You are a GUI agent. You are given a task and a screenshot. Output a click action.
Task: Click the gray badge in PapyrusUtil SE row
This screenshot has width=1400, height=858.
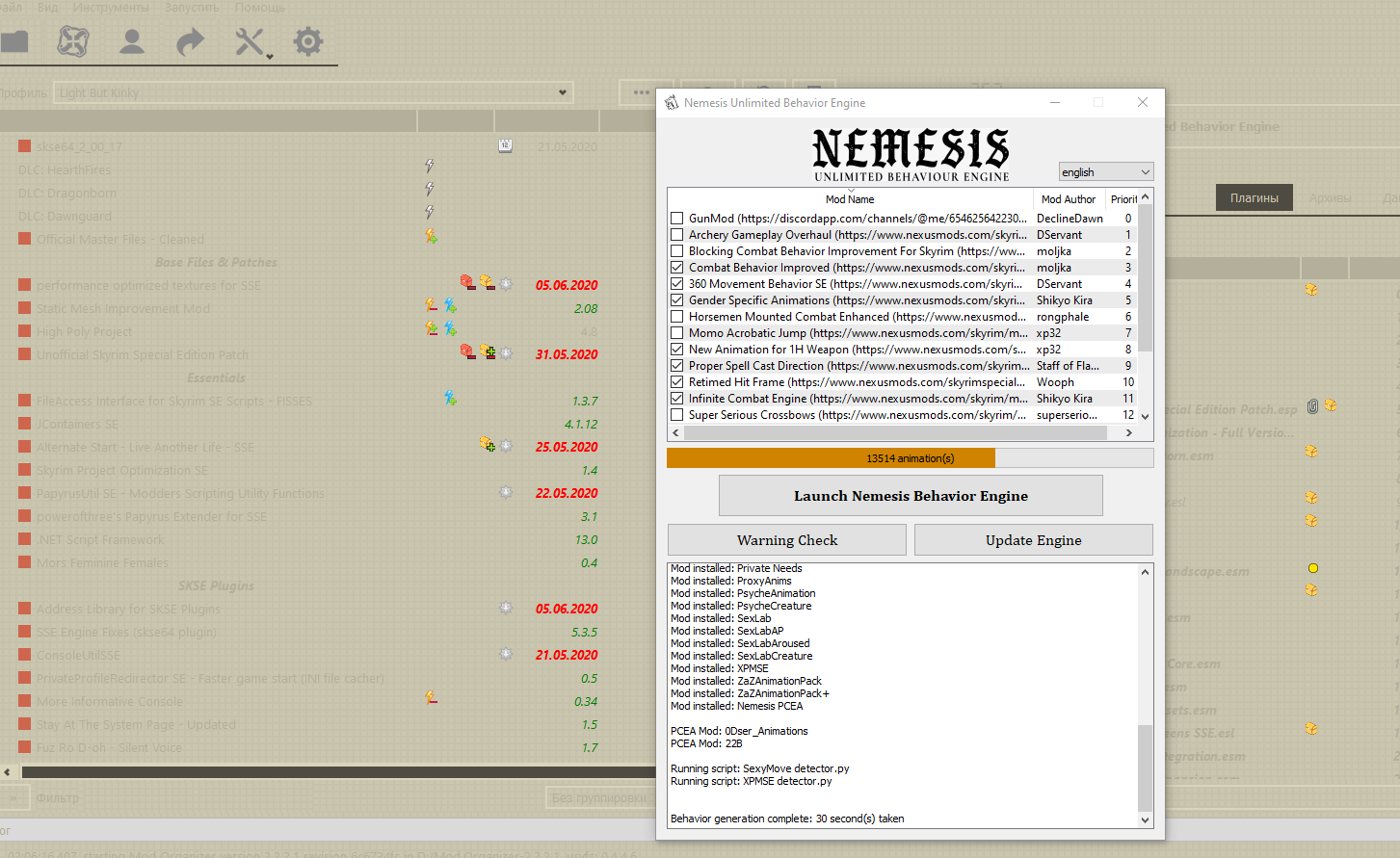click(506, 492)
